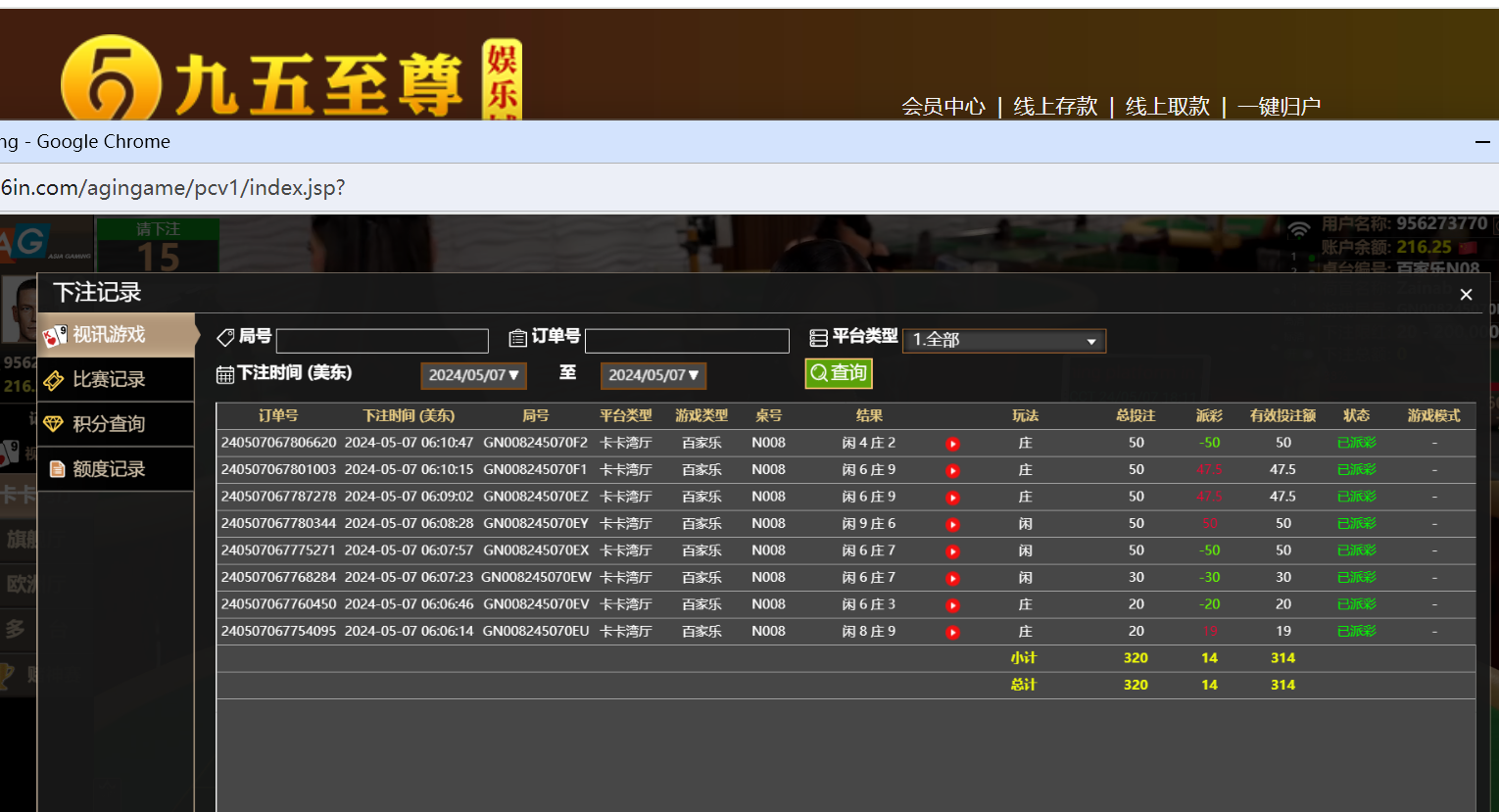Open the end date picker after 至
The image size is (1499, 812).
pos(653,375)
